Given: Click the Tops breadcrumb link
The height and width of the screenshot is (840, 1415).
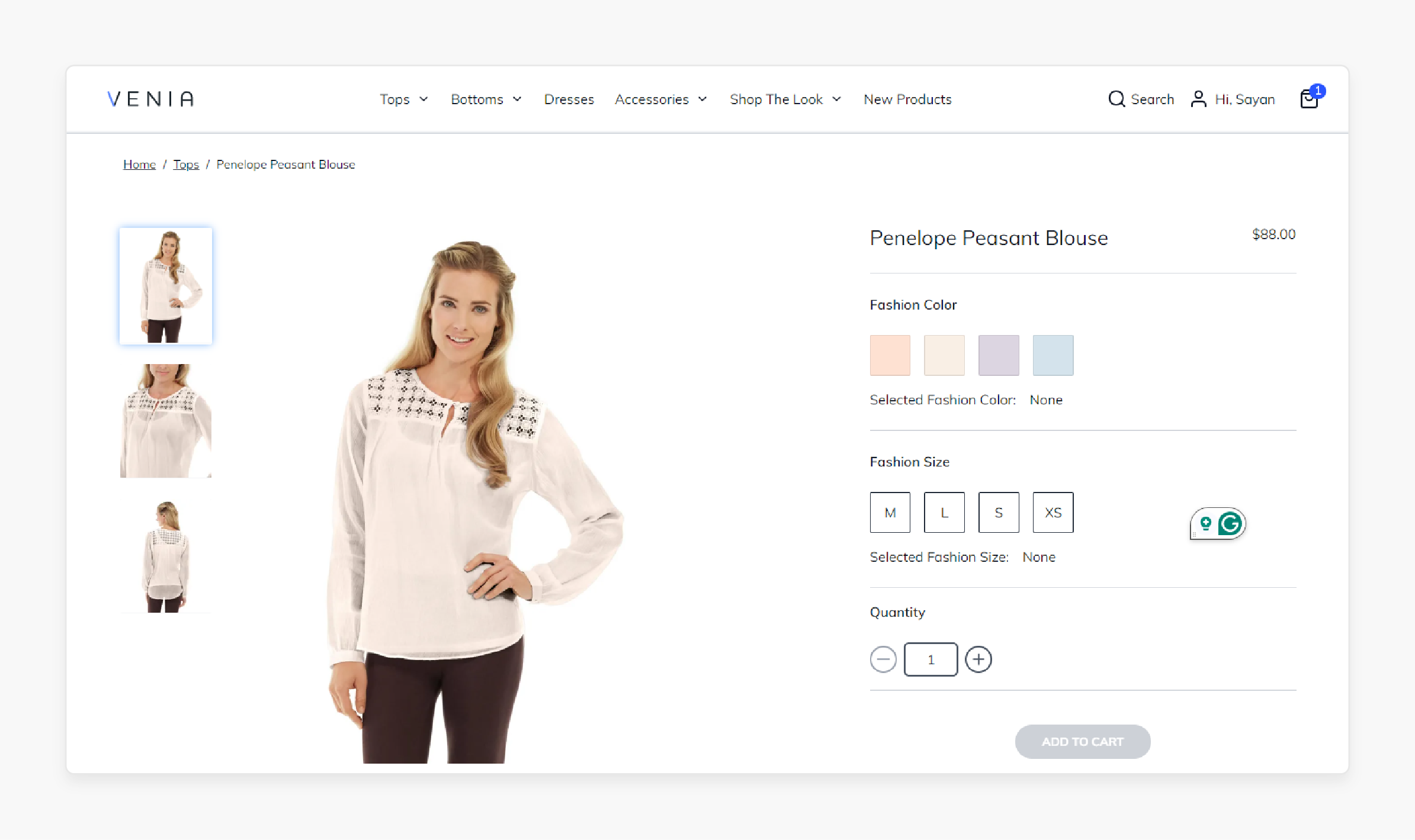Looking at the screenshot, I should [185, 164].
